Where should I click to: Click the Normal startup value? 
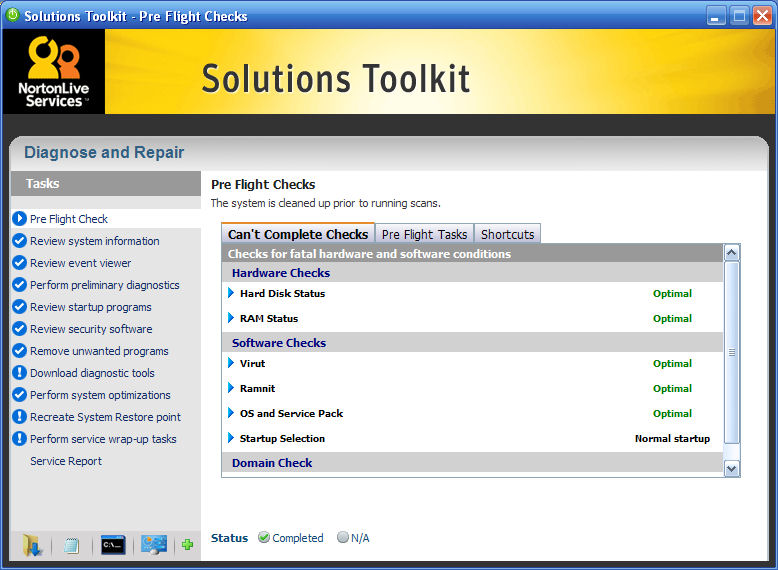click(x=672, y=438)
